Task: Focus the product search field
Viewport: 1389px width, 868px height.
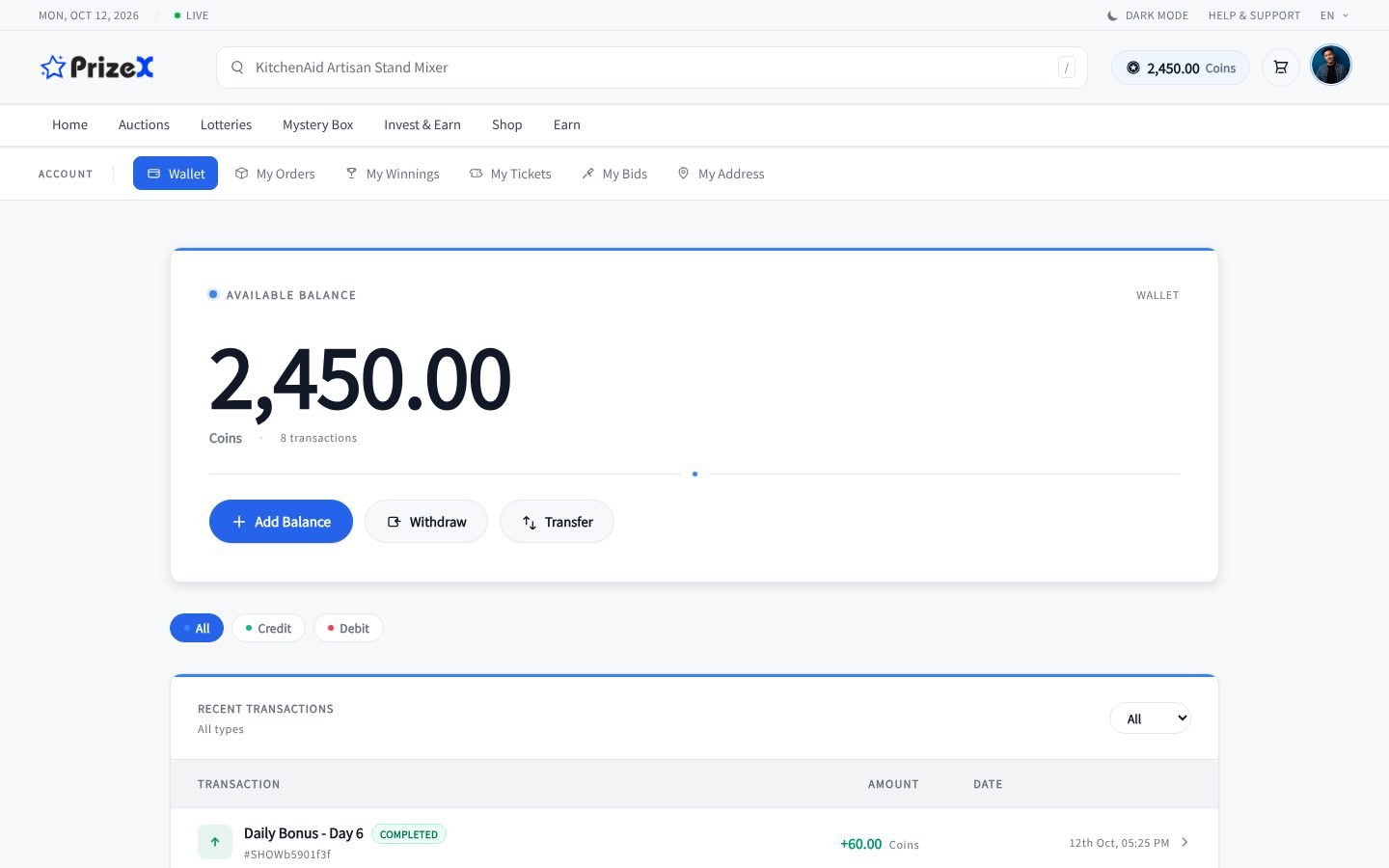Action: [652, 68]
